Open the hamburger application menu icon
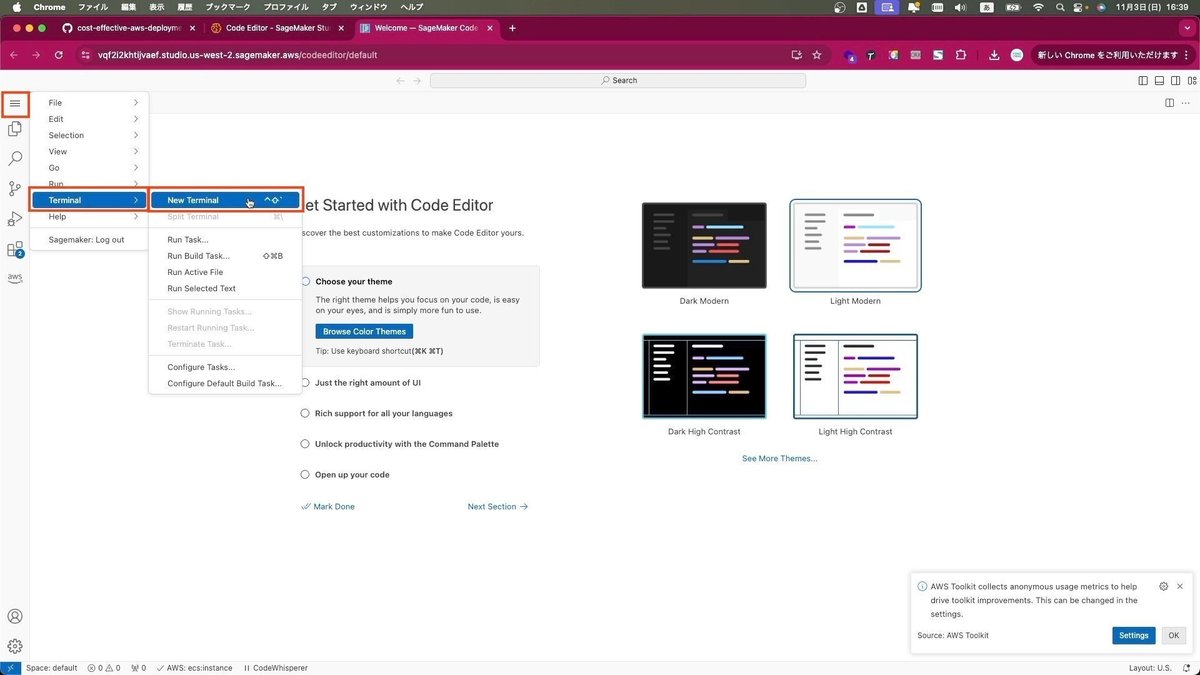The image size is (1200, 675). (x=15, y=103)
